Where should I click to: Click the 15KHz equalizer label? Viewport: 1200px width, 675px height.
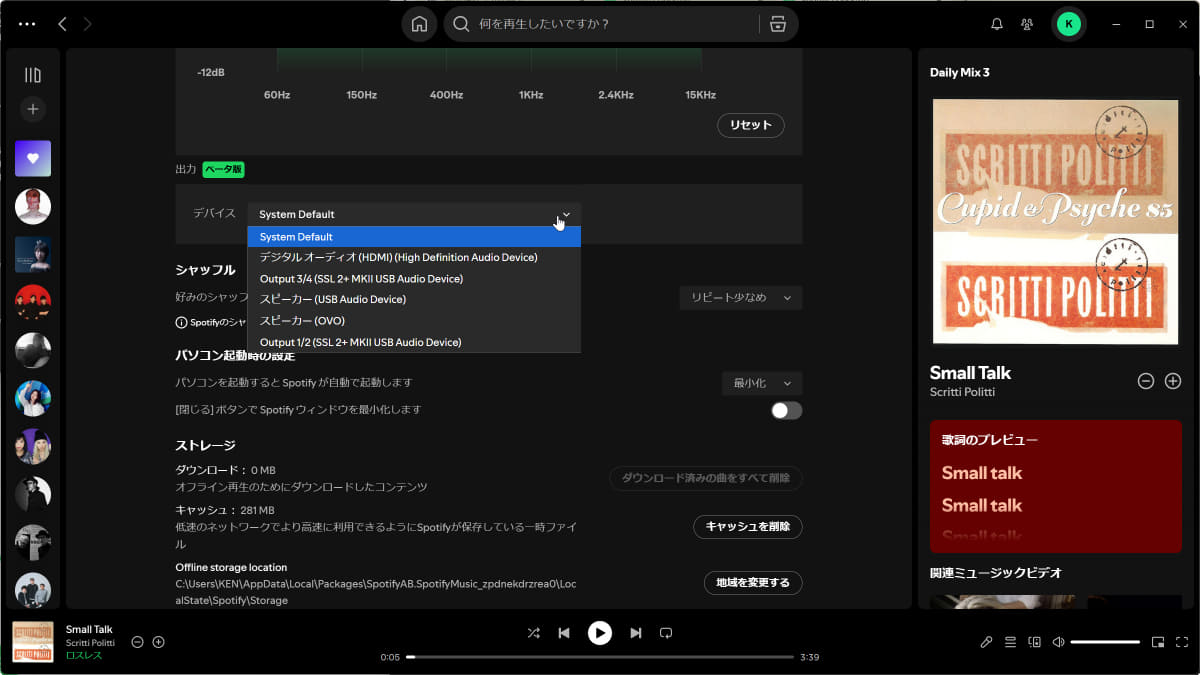click(x=700, y=95)
